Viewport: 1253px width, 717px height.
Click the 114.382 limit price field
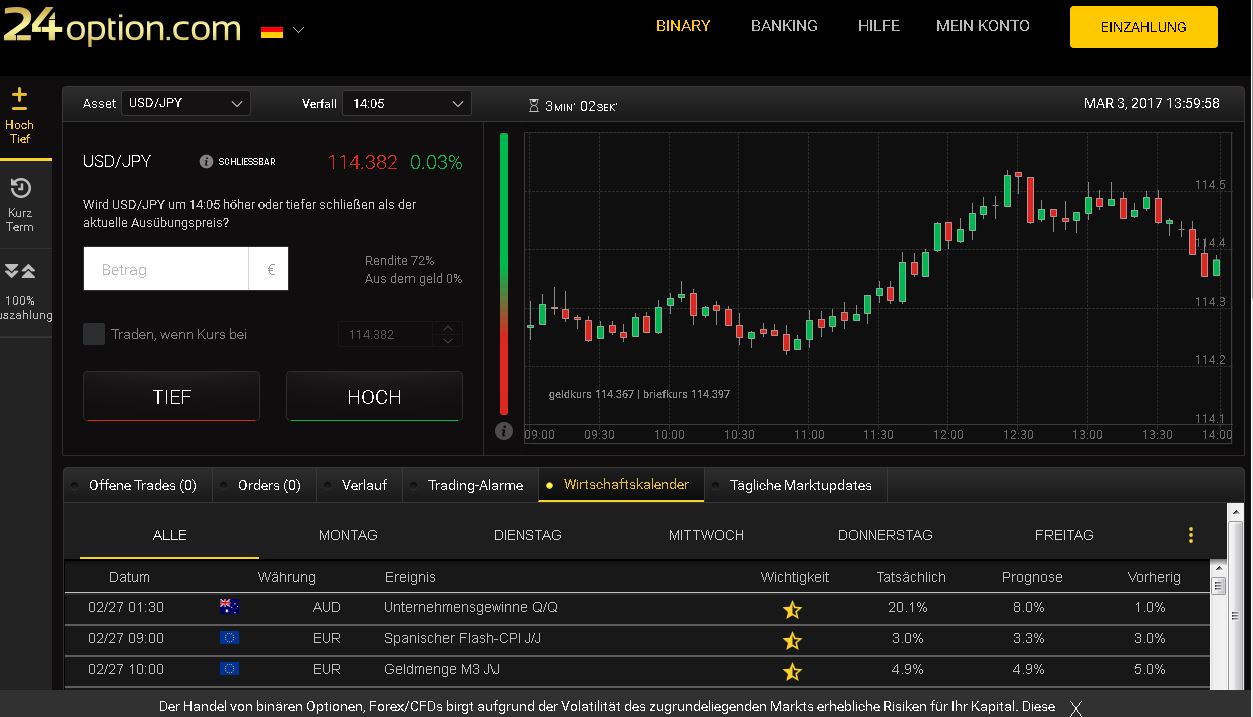tap(386, 334)
